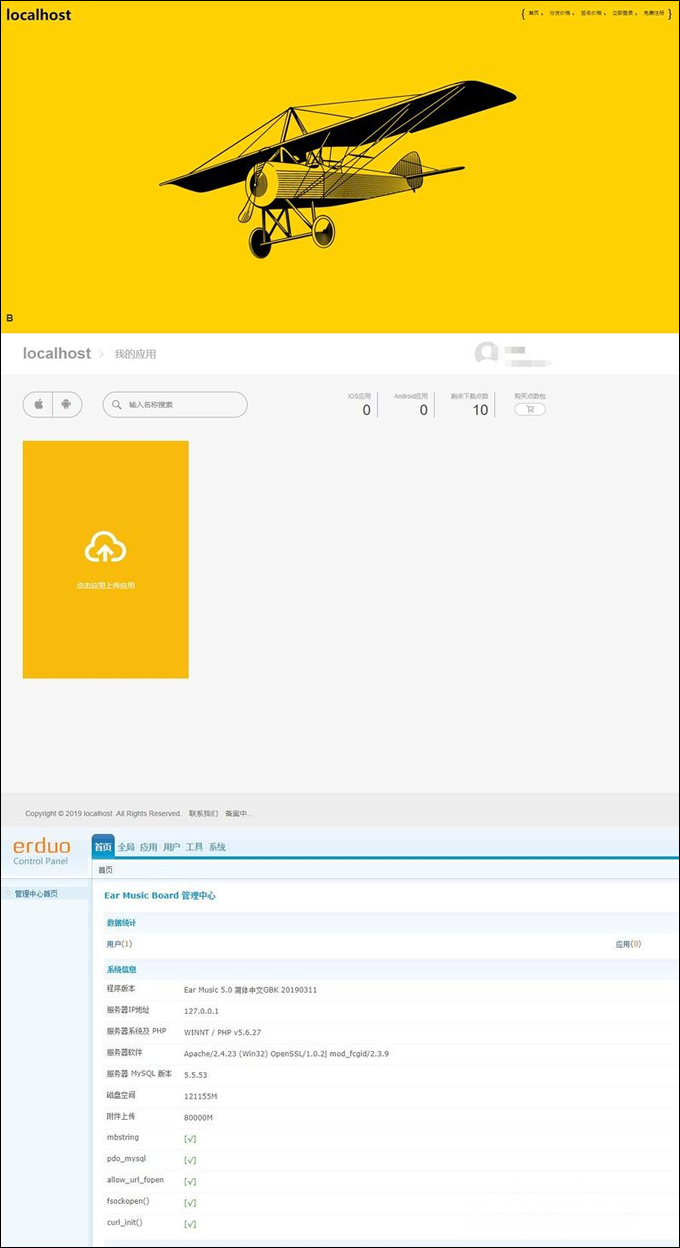The height and width of the screenshot is (1248, 680).
Task: Click the iOS应用 count value
Action: pyautogui.click(x=366, y=410)
